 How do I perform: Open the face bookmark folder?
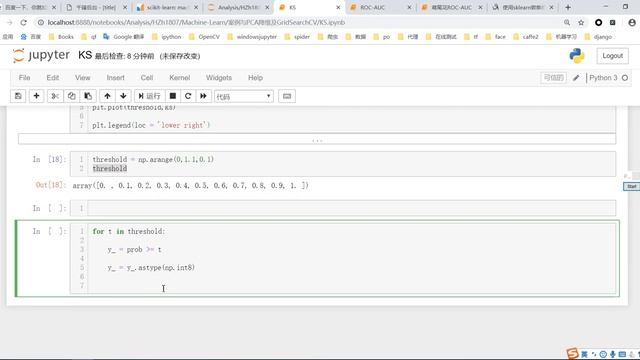[x=495, y=37]
